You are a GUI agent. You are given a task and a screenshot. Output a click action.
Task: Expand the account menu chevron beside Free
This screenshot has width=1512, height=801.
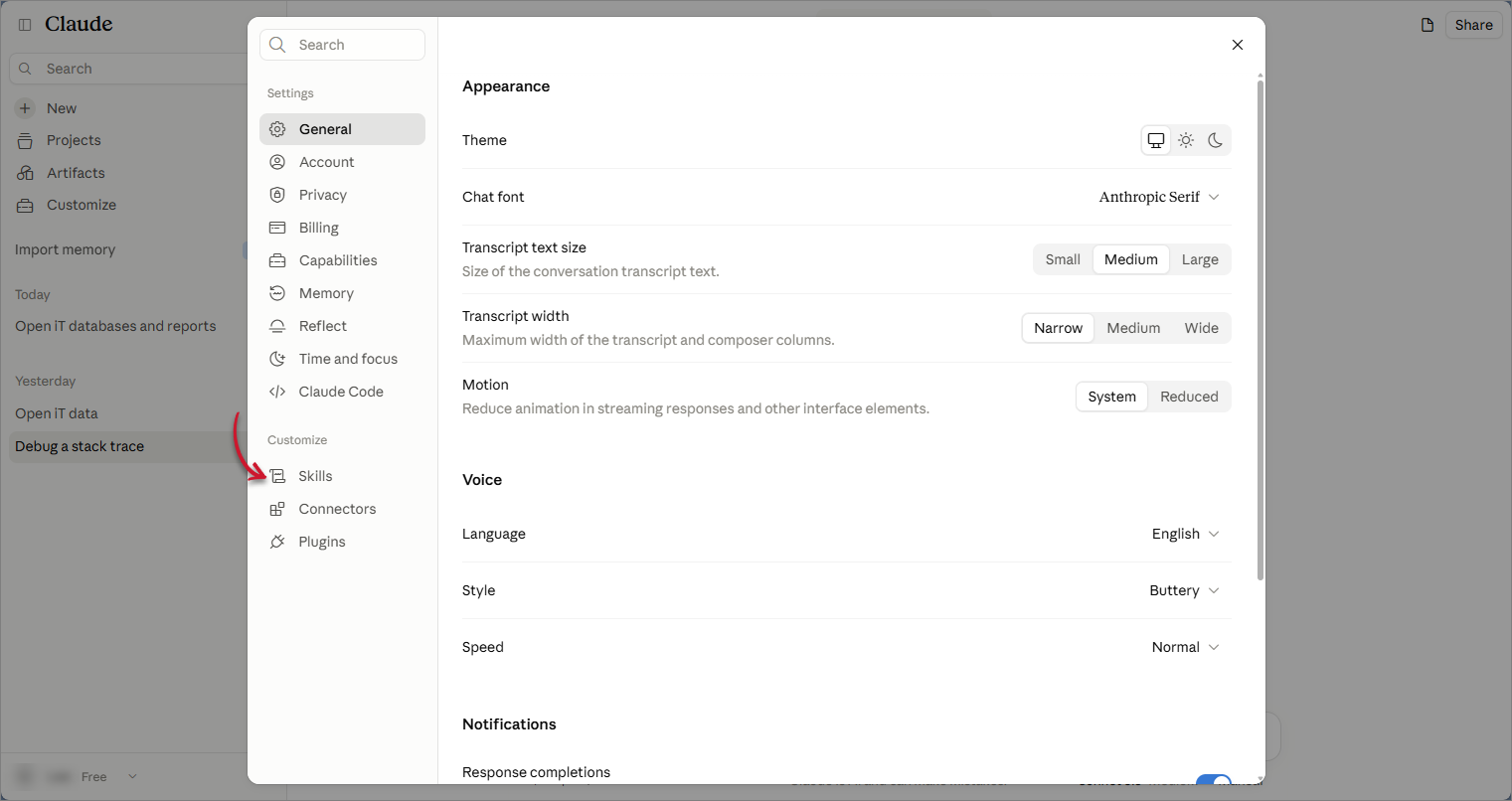pyautogui.click(x=132, y=777)
